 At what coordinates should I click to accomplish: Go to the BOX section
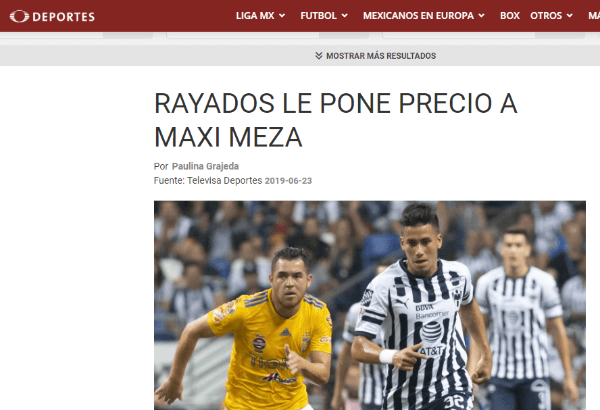[510, 16]
